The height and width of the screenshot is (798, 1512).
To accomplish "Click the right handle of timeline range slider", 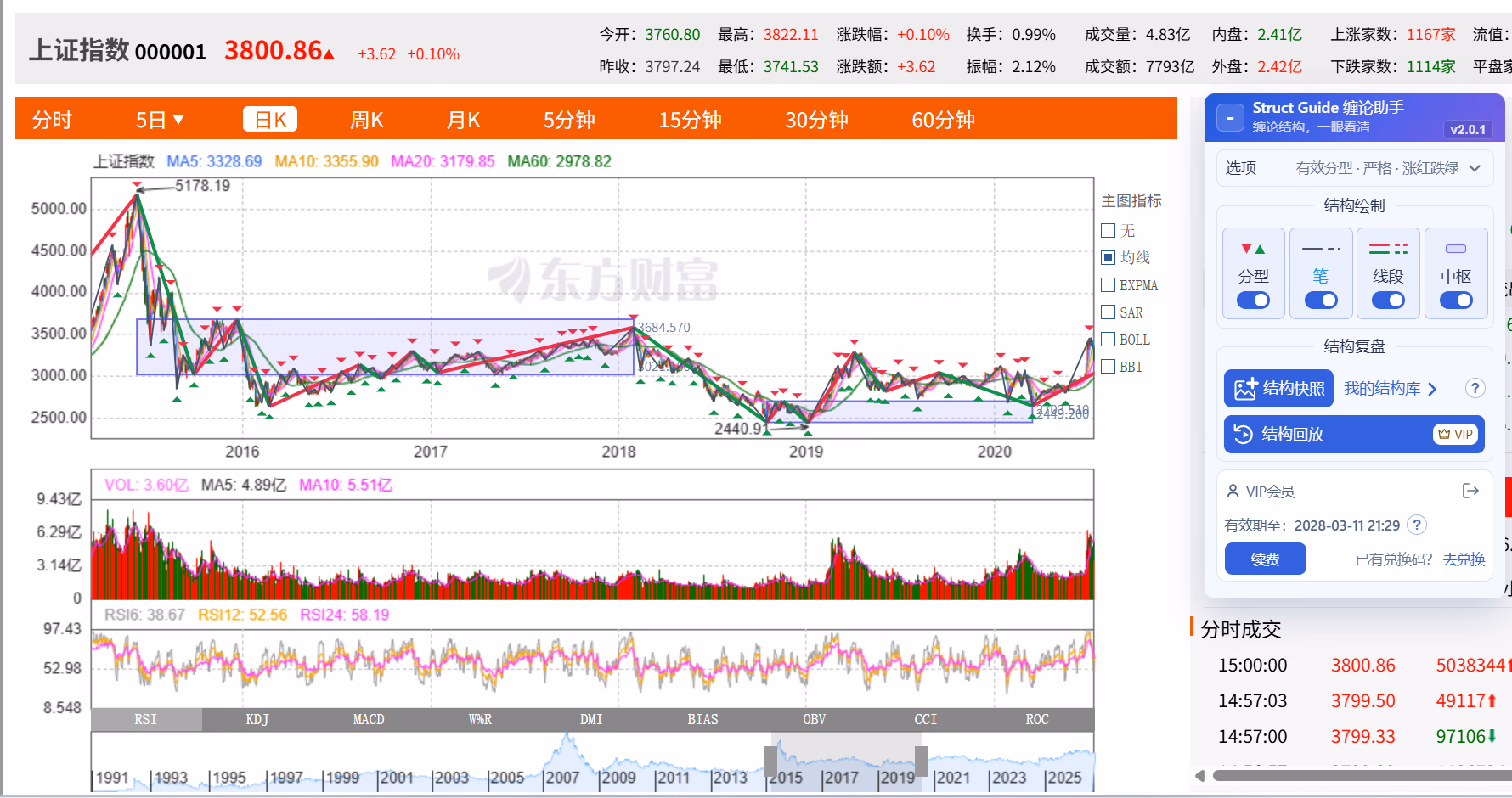I will coord(921,761).
